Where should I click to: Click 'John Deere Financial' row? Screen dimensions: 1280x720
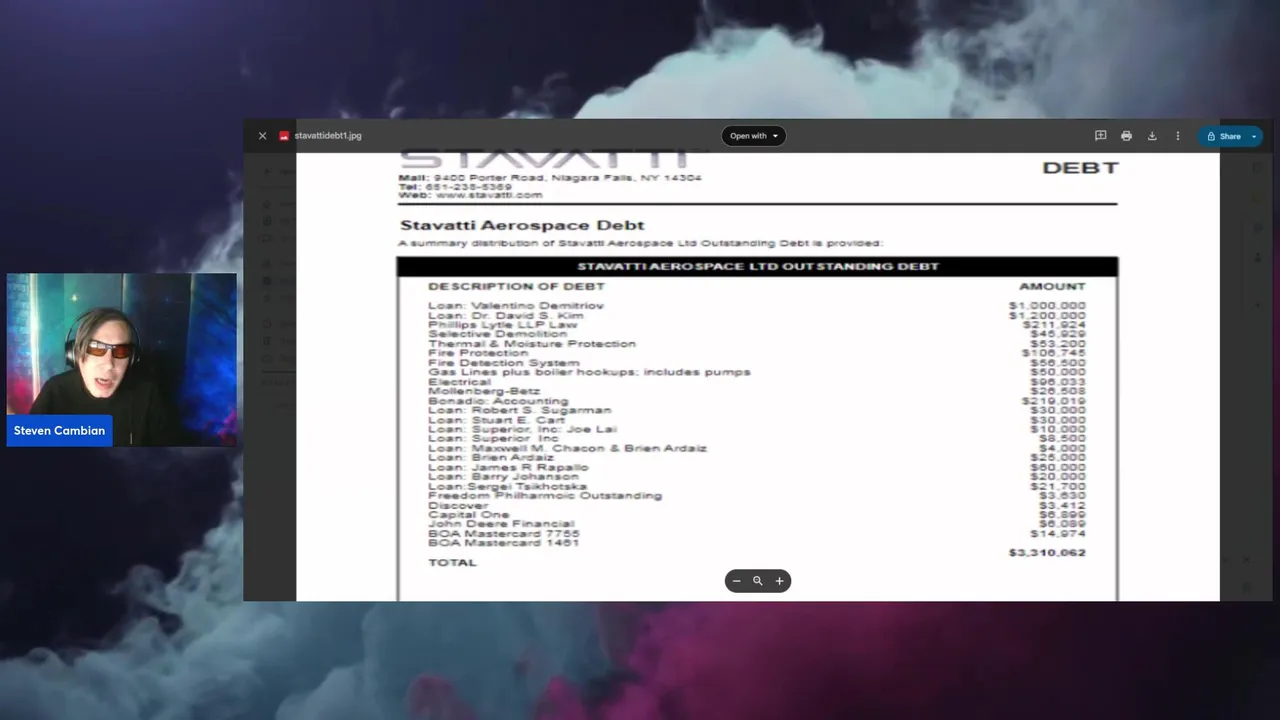point(757,524)
